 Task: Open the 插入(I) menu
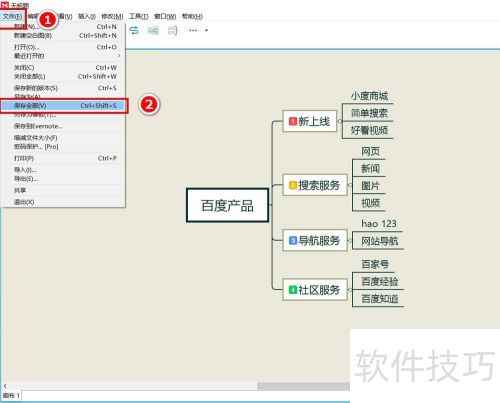pyautogui.click(x=87, y=16)
